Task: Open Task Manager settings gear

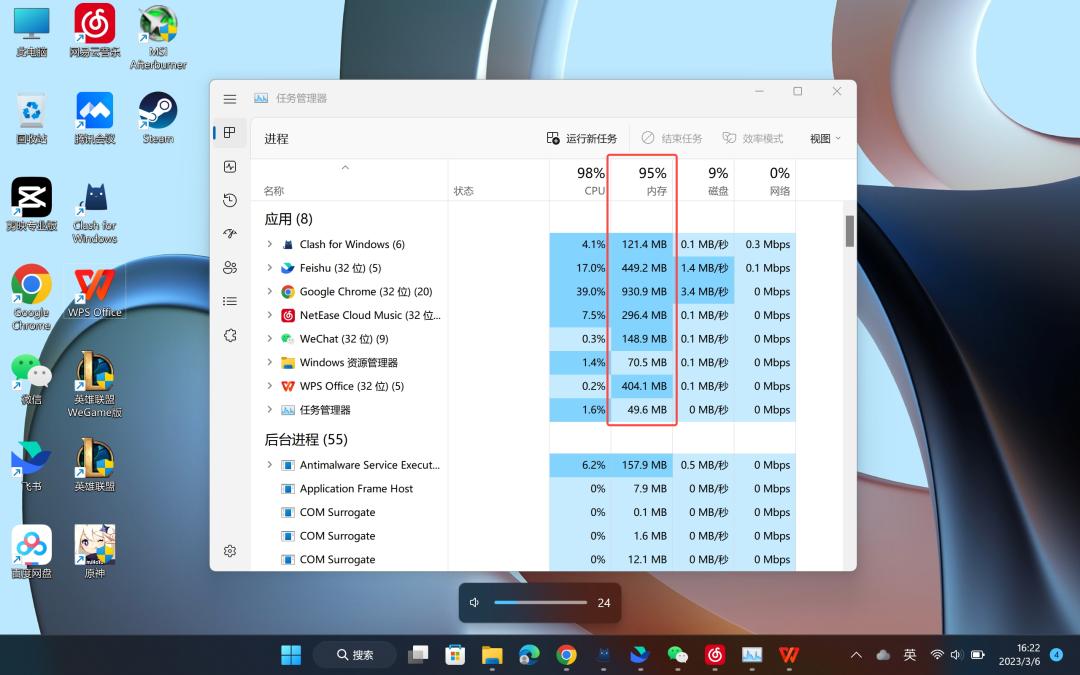Action: tap(230, 551)
